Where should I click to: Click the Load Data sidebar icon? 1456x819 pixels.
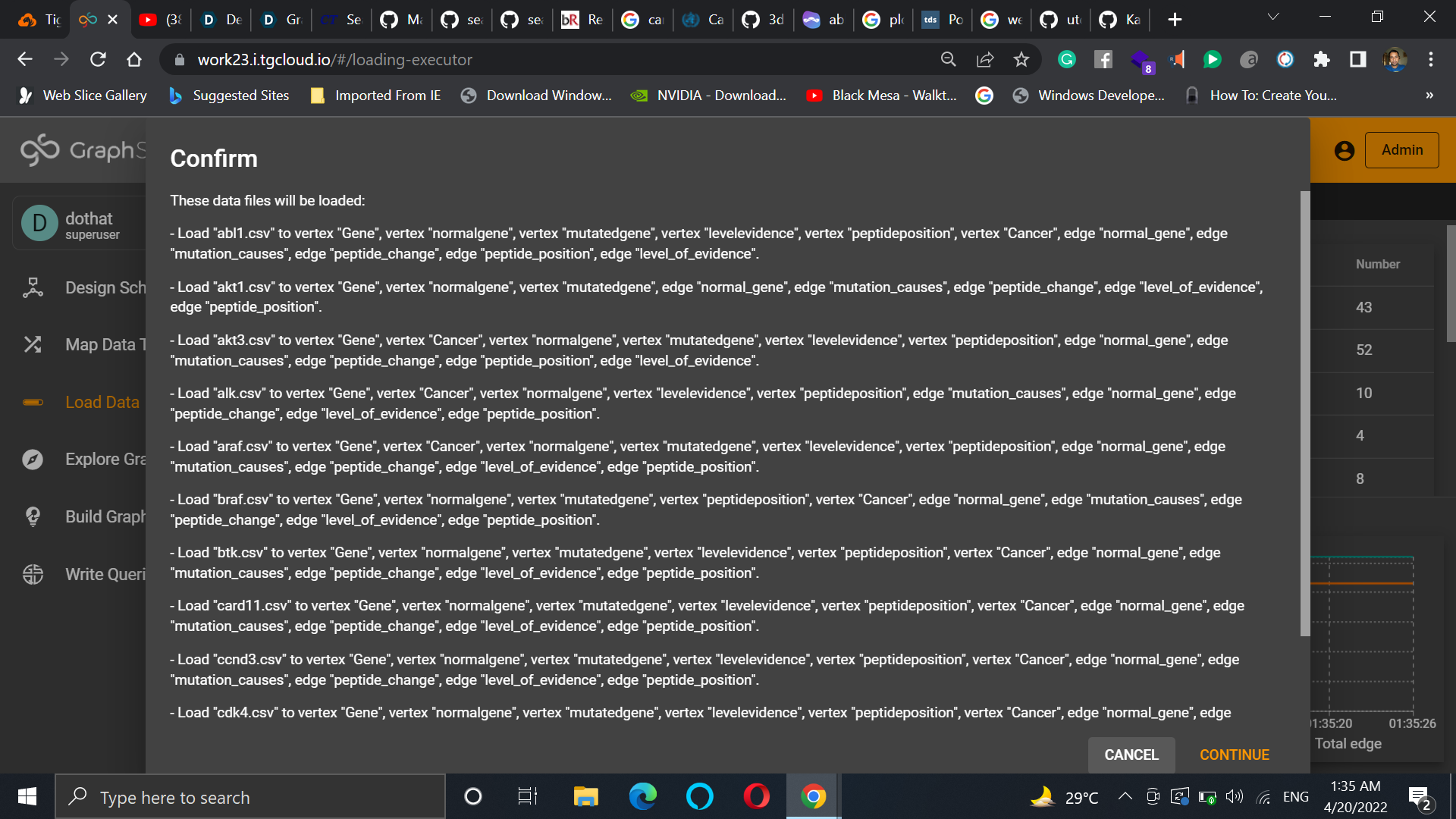pos(33,402)
